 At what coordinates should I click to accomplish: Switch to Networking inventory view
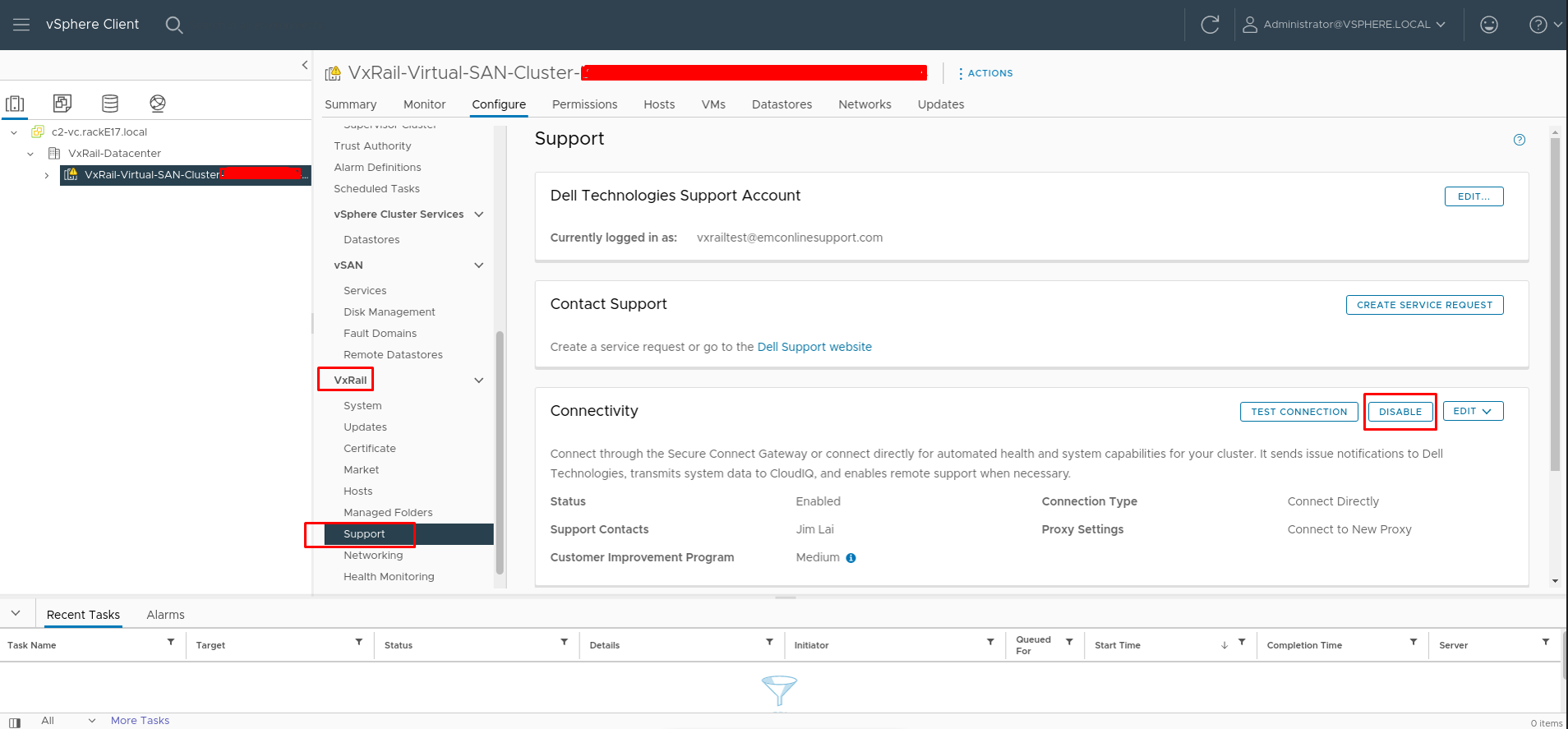click(158, 104)
